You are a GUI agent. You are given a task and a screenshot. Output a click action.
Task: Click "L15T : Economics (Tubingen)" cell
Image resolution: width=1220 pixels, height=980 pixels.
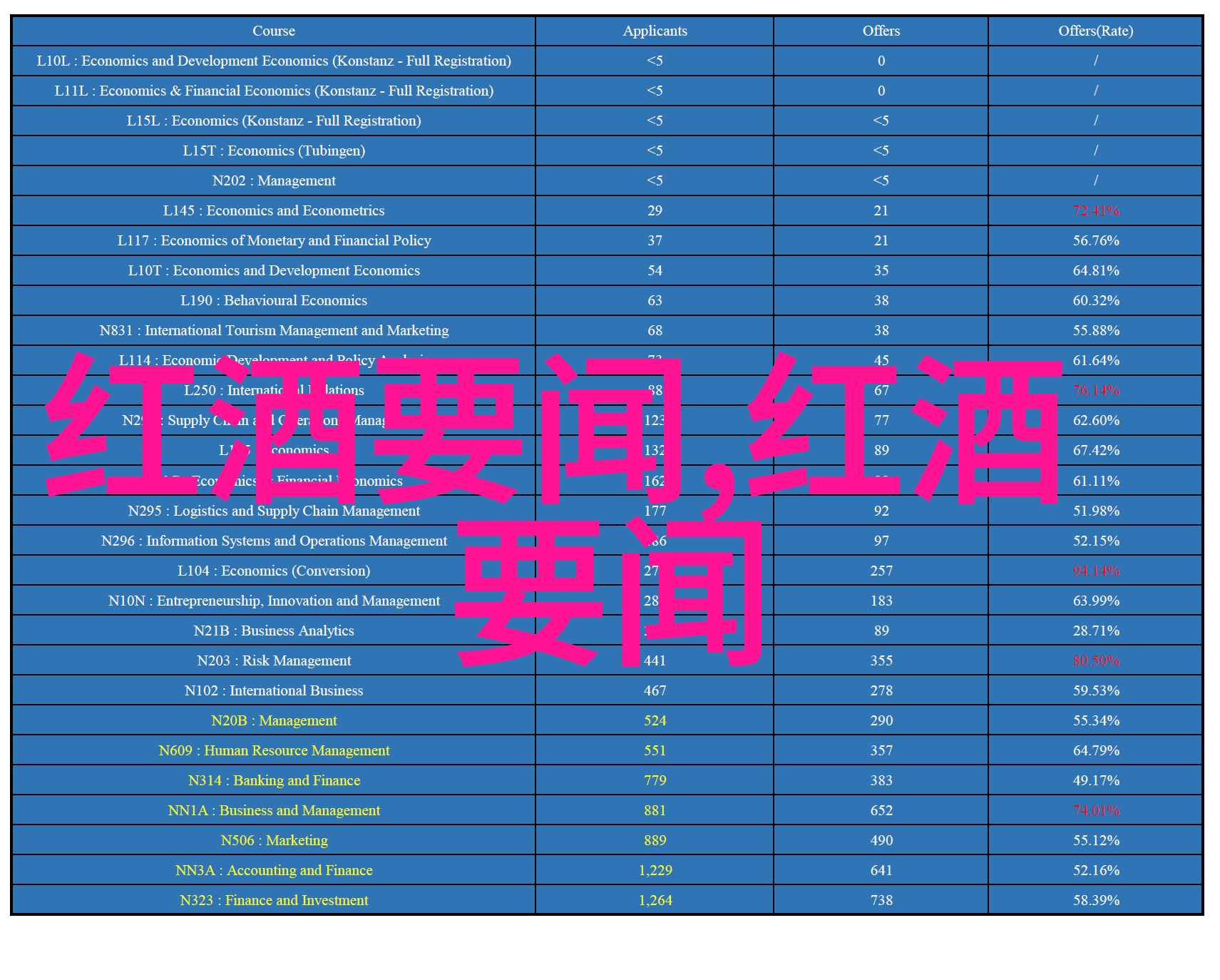(274, 150)
